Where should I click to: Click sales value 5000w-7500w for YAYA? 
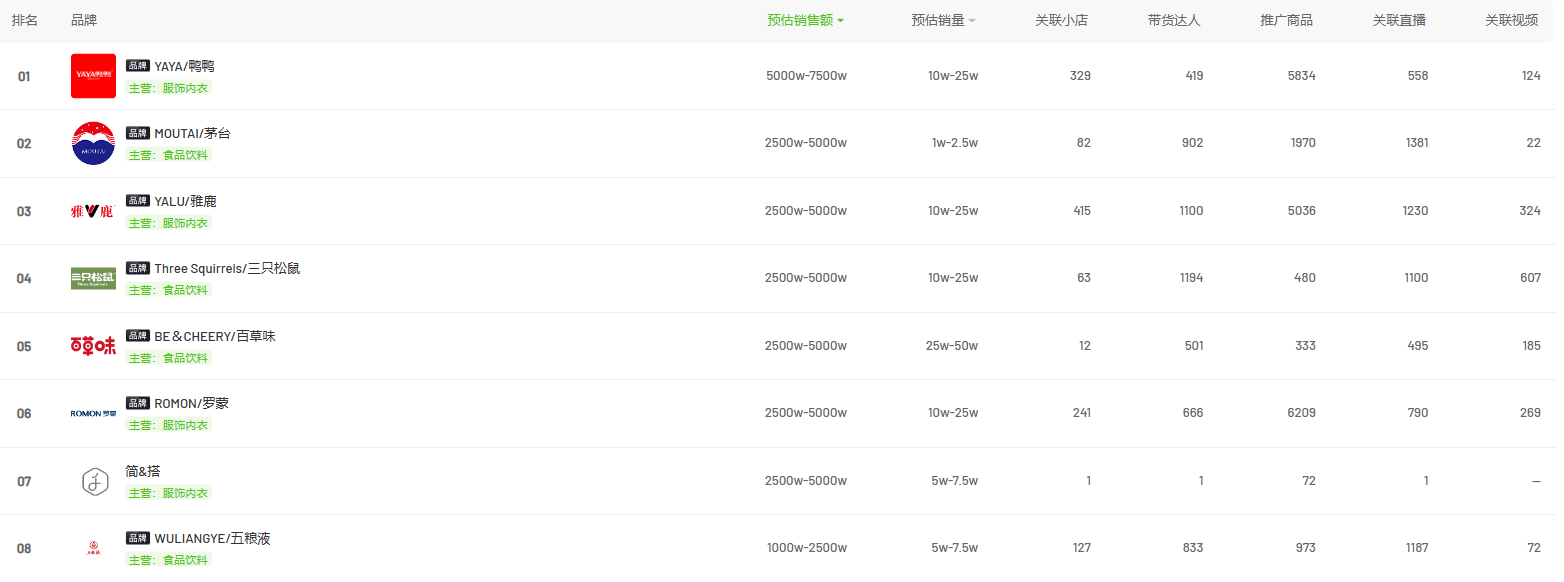click(806, 76)
